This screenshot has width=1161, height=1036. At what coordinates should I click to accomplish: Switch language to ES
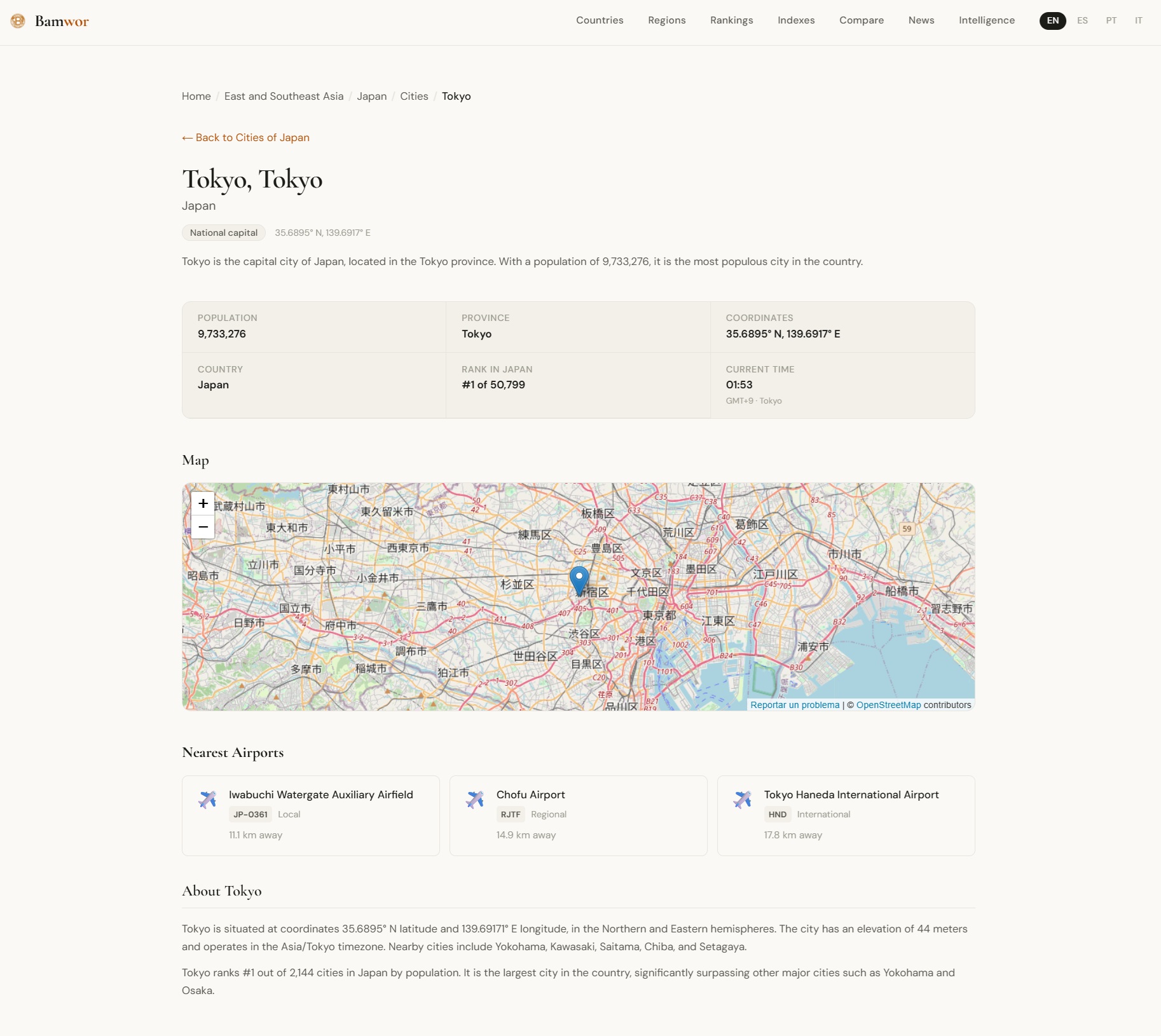[x=1082, y=20]
